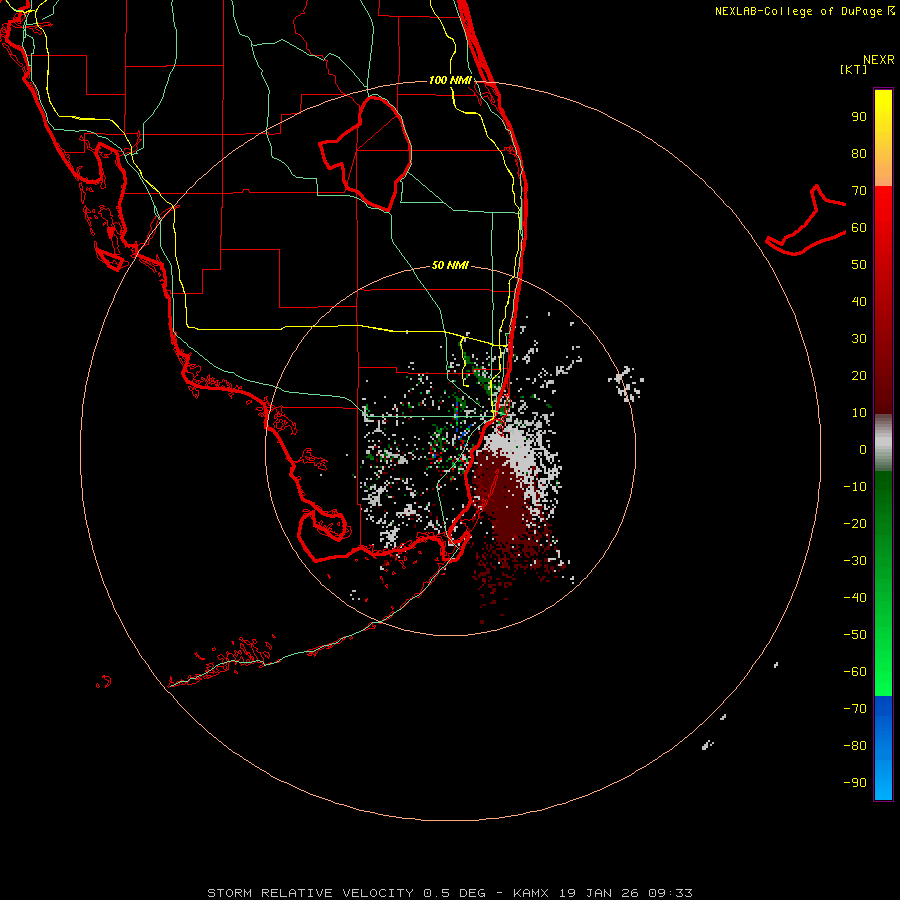Image resolution: width=900 pixels, height=900 pixels.
Task: Click the -40 value on velocity scale
Action: click(x=855, y=598)
